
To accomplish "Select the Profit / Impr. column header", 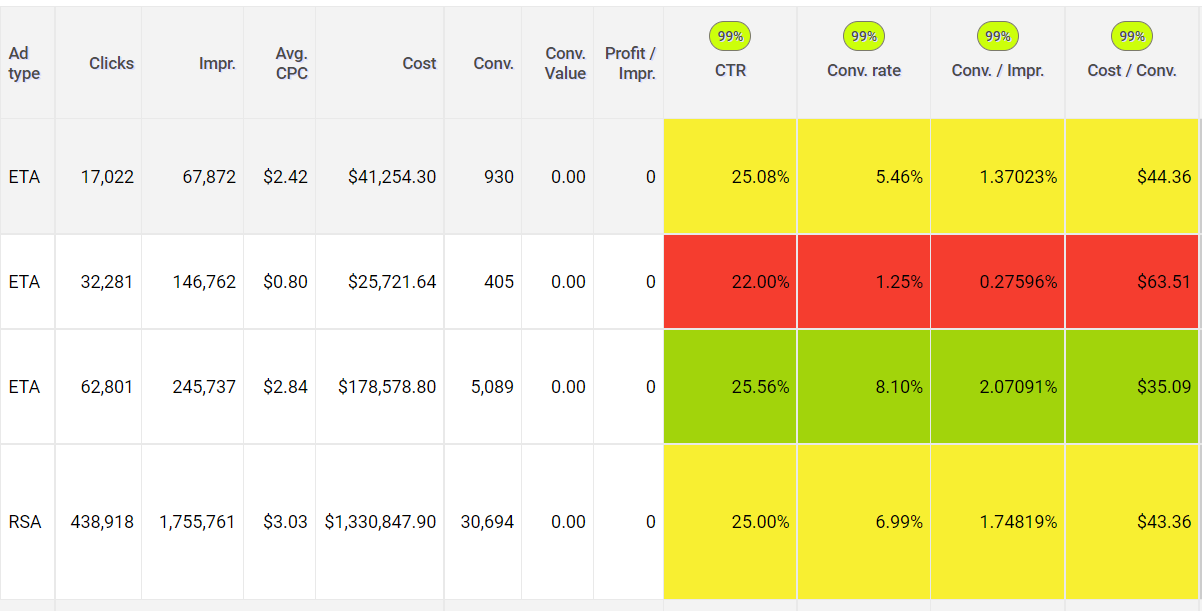I will pos(630,63).
